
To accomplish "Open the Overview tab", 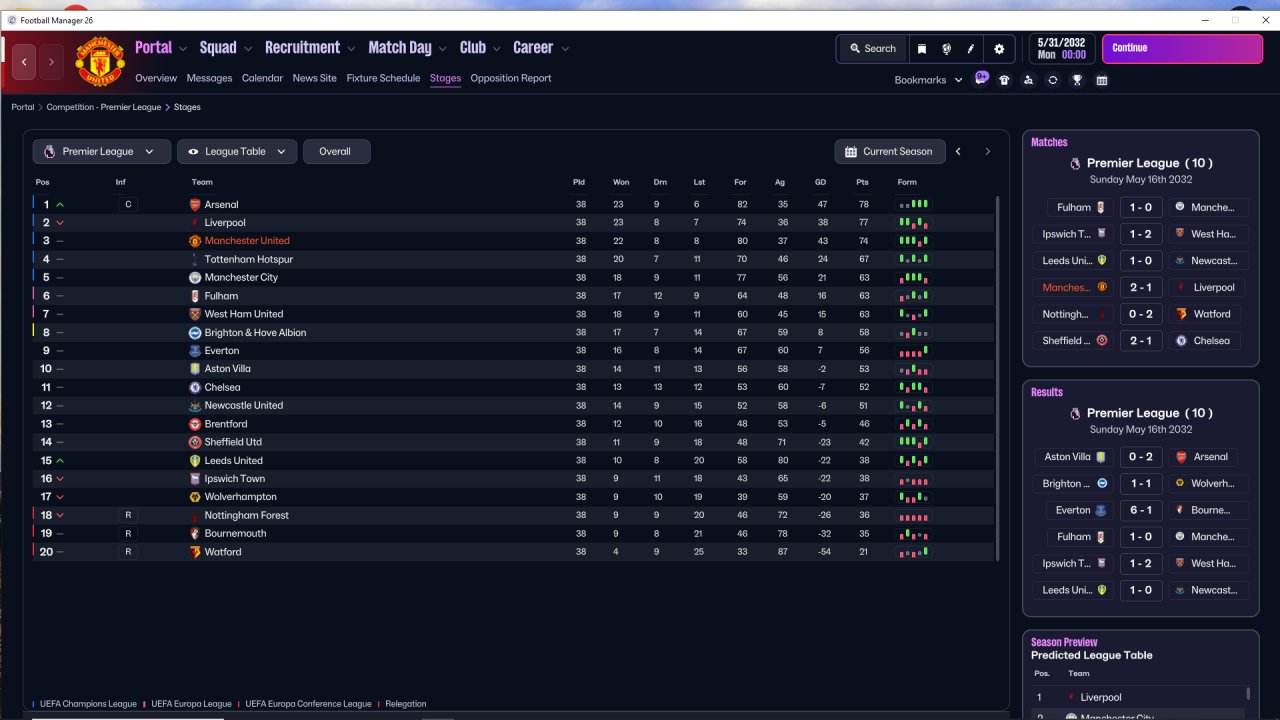I will tap(156, 78).
